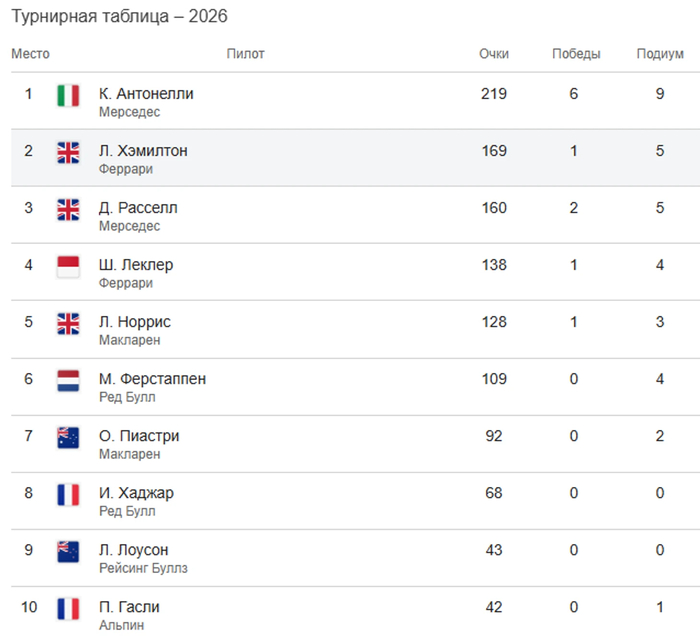Click the Пилот column header
Screen dimensions: 700x636
[x=246, y=54]
